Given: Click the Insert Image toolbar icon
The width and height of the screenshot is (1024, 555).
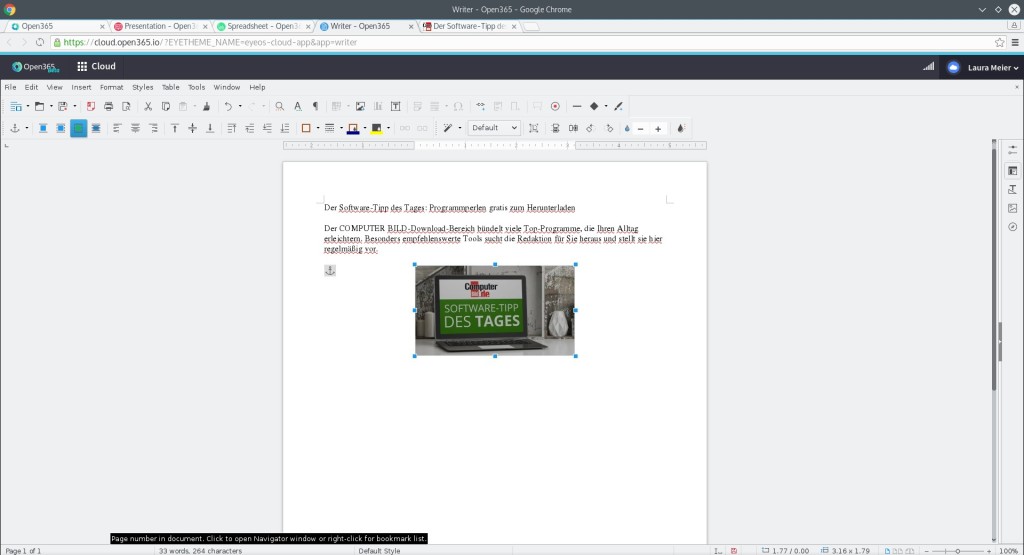Looking at the screenshot, I should (360, 106).
